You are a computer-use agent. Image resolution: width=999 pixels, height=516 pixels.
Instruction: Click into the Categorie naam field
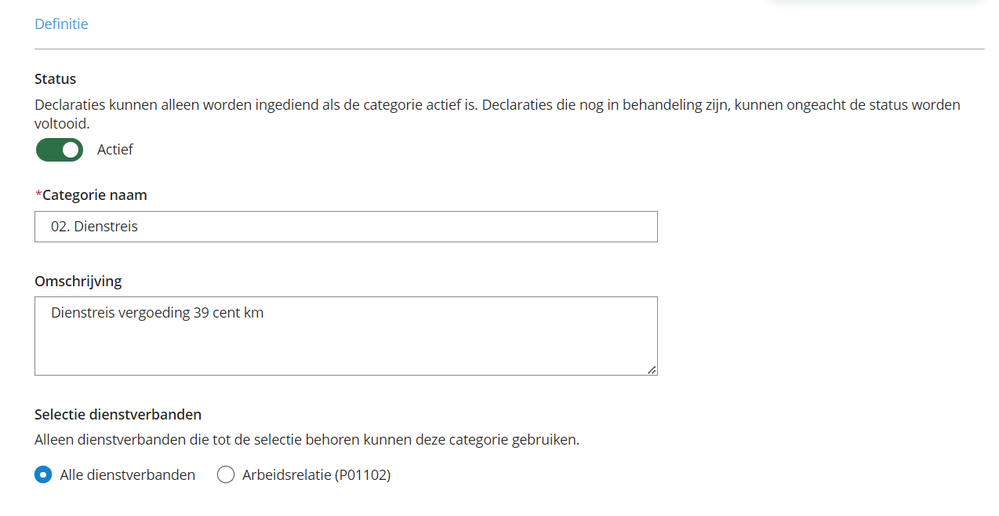coord(346,227)
